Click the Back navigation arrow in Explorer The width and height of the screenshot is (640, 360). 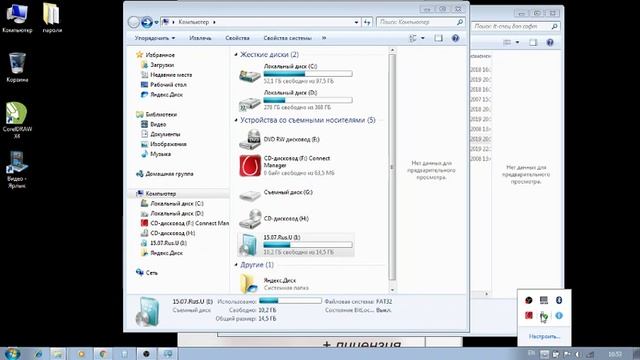tap(133, 22)
